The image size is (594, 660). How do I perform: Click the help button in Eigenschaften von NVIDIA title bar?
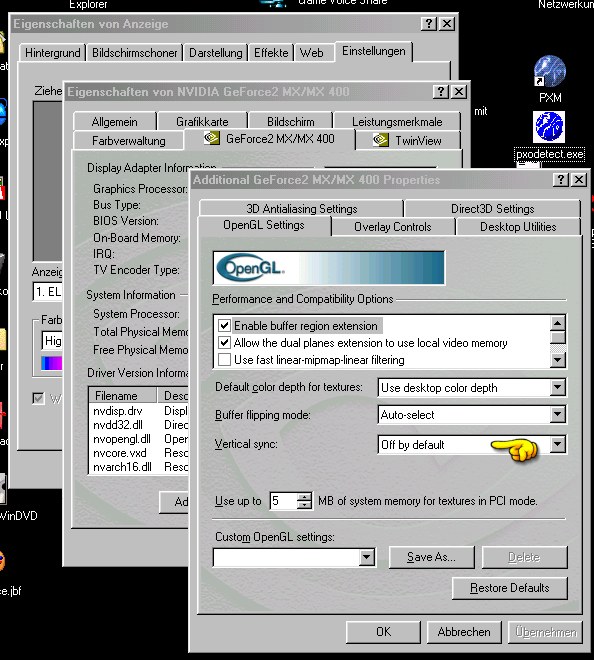(x=441, y=92)
